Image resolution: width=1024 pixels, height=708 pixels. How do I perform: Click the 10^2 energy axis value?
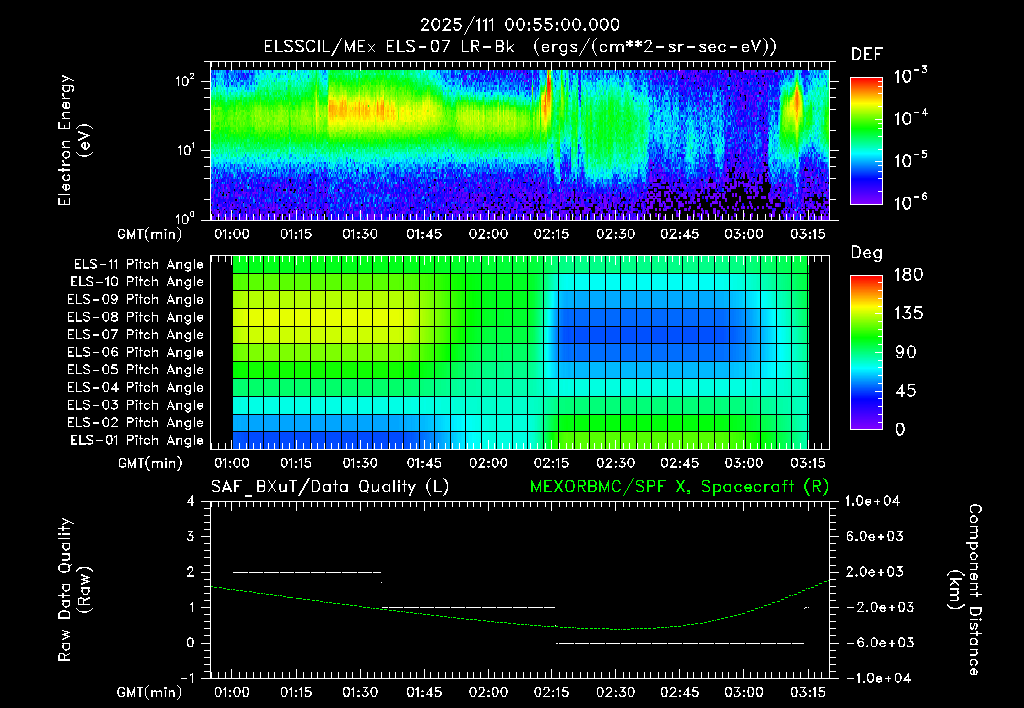tap(185, 82)
